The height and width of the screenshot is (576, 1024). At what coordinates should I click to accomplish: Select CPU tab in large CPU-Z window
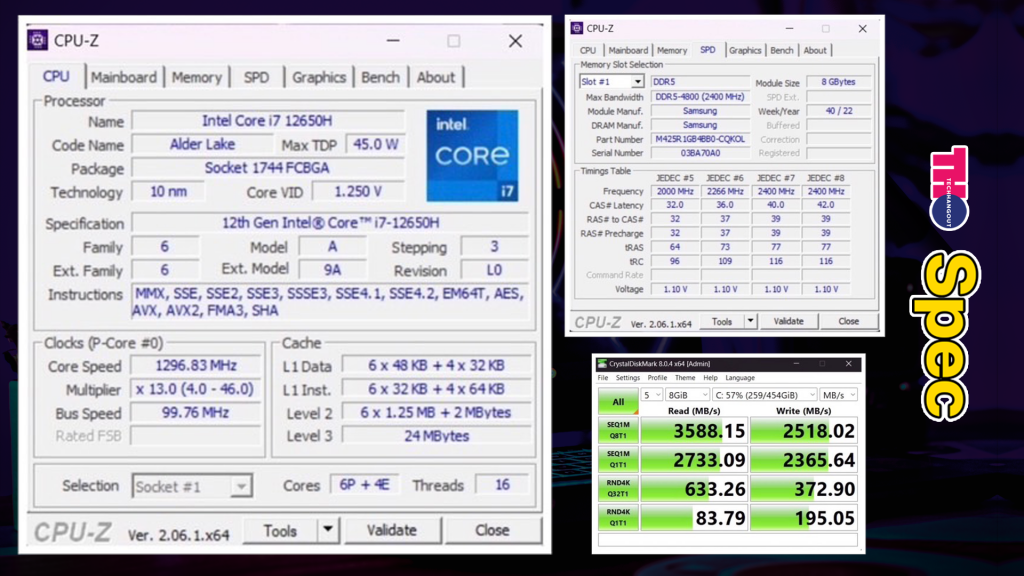coord(56,76)
